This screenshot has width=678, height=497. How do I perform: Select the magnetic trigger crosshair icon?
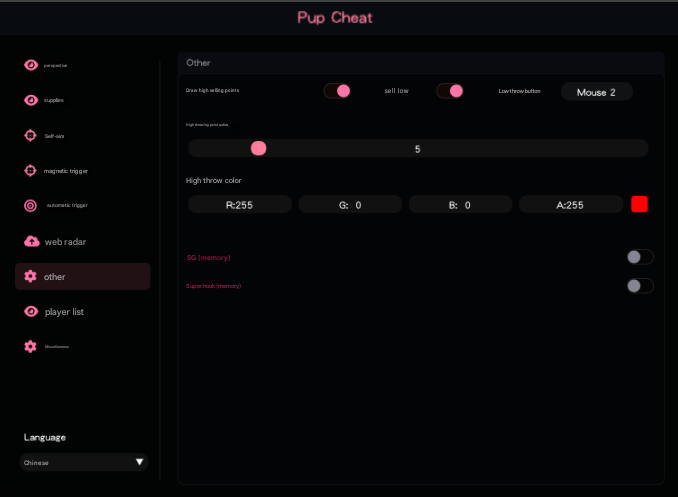pos(30,171)
